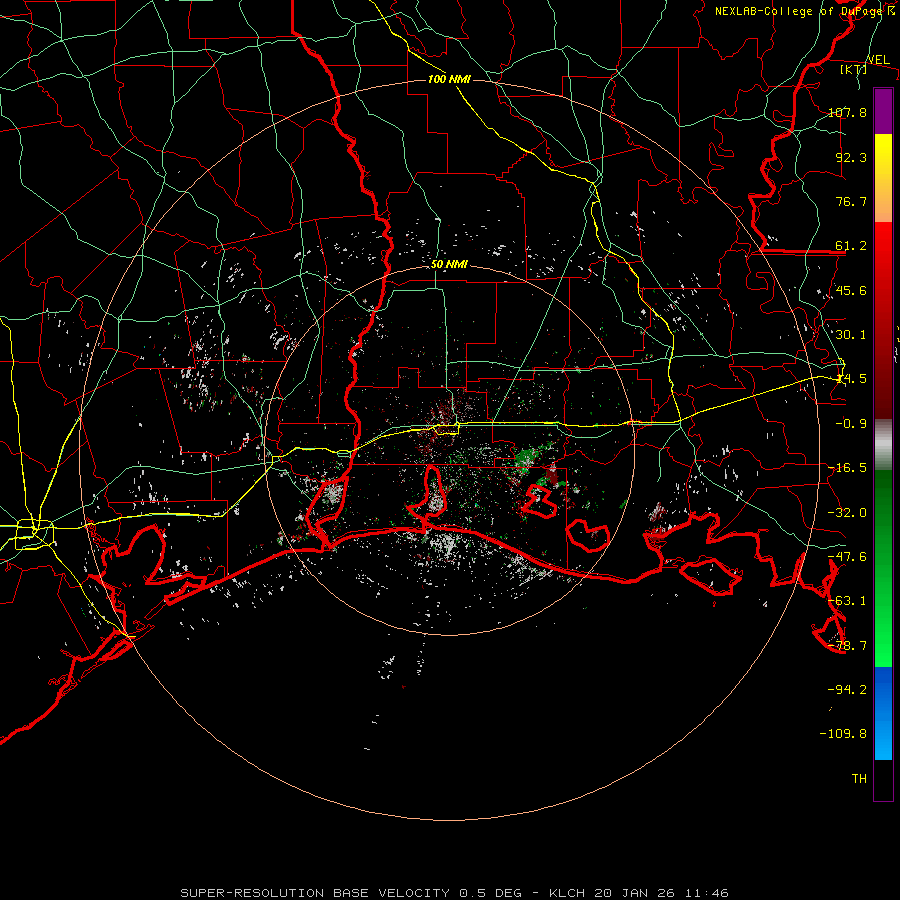
Task: Click the 45.6 velocity scale value
Action: (851, 290)
